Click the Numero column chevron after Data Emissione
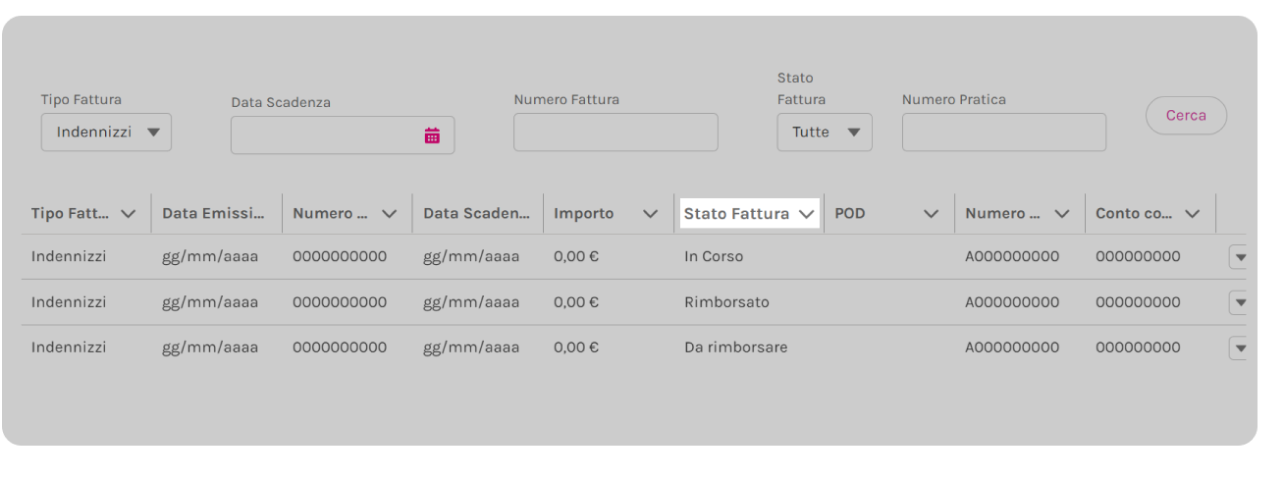The image size is (1270, 483). click(x=389, y=214)
